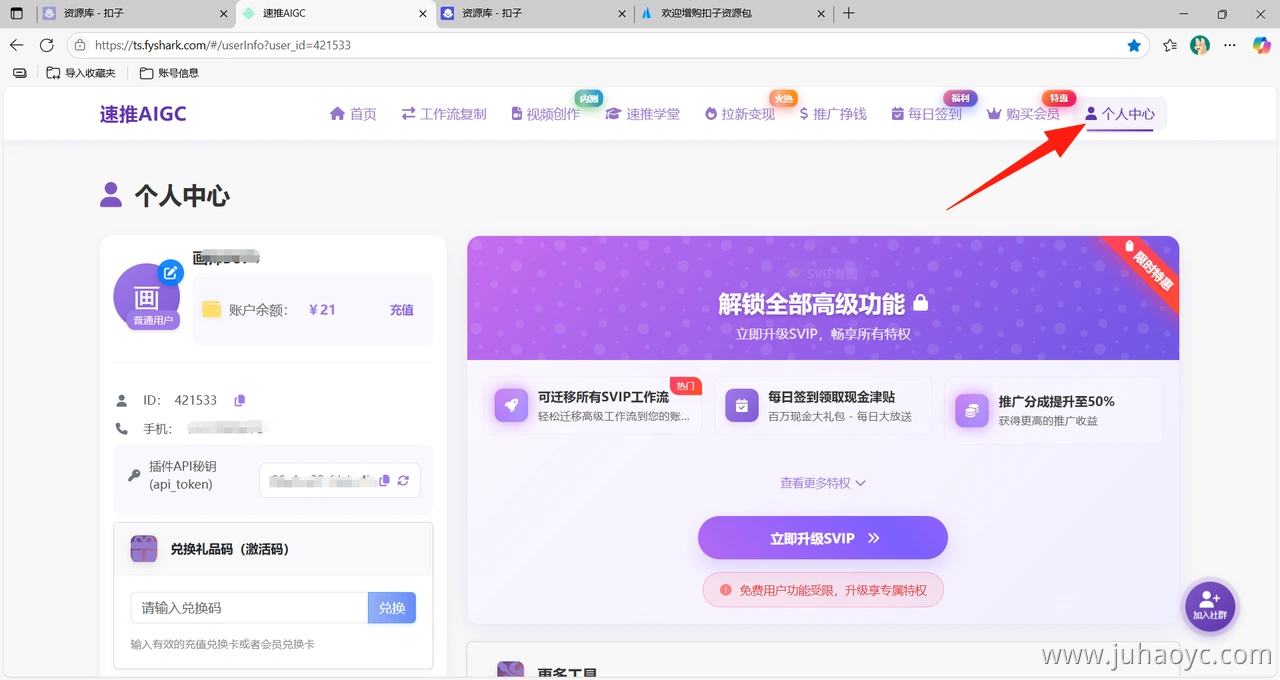Click the 解锁全部高级功能 banner heading
This screenshot has height=680, width=1280.
coord(823,303)
